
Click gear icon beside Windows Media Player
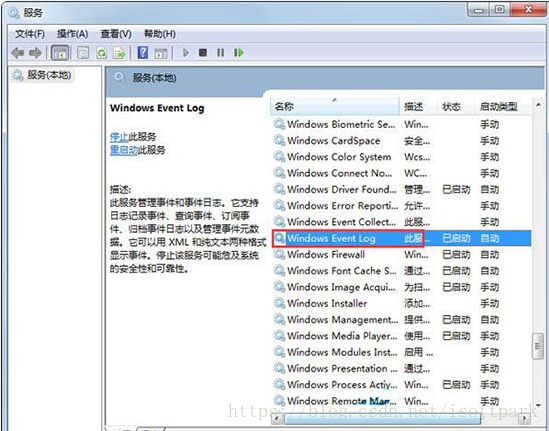coord(279,336)
